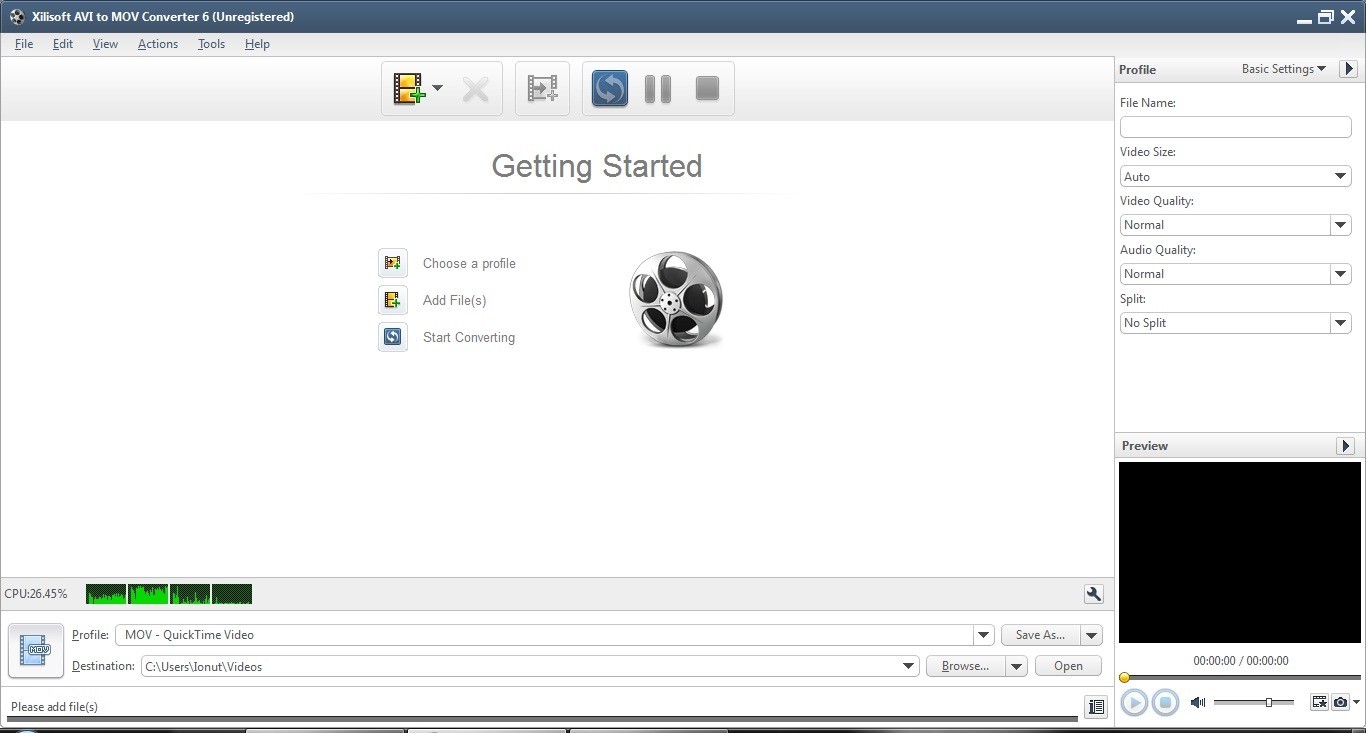Mute audio with the speaker icon

1198,702
